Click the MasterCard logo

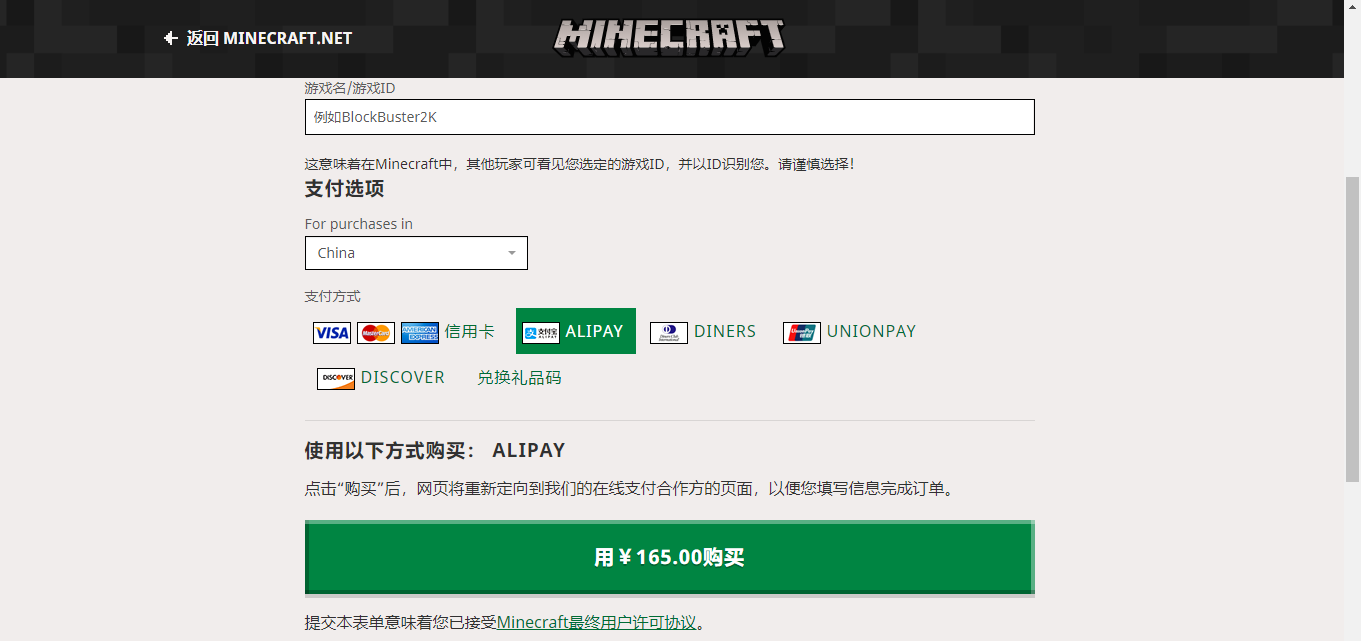[x=376, y=331]
